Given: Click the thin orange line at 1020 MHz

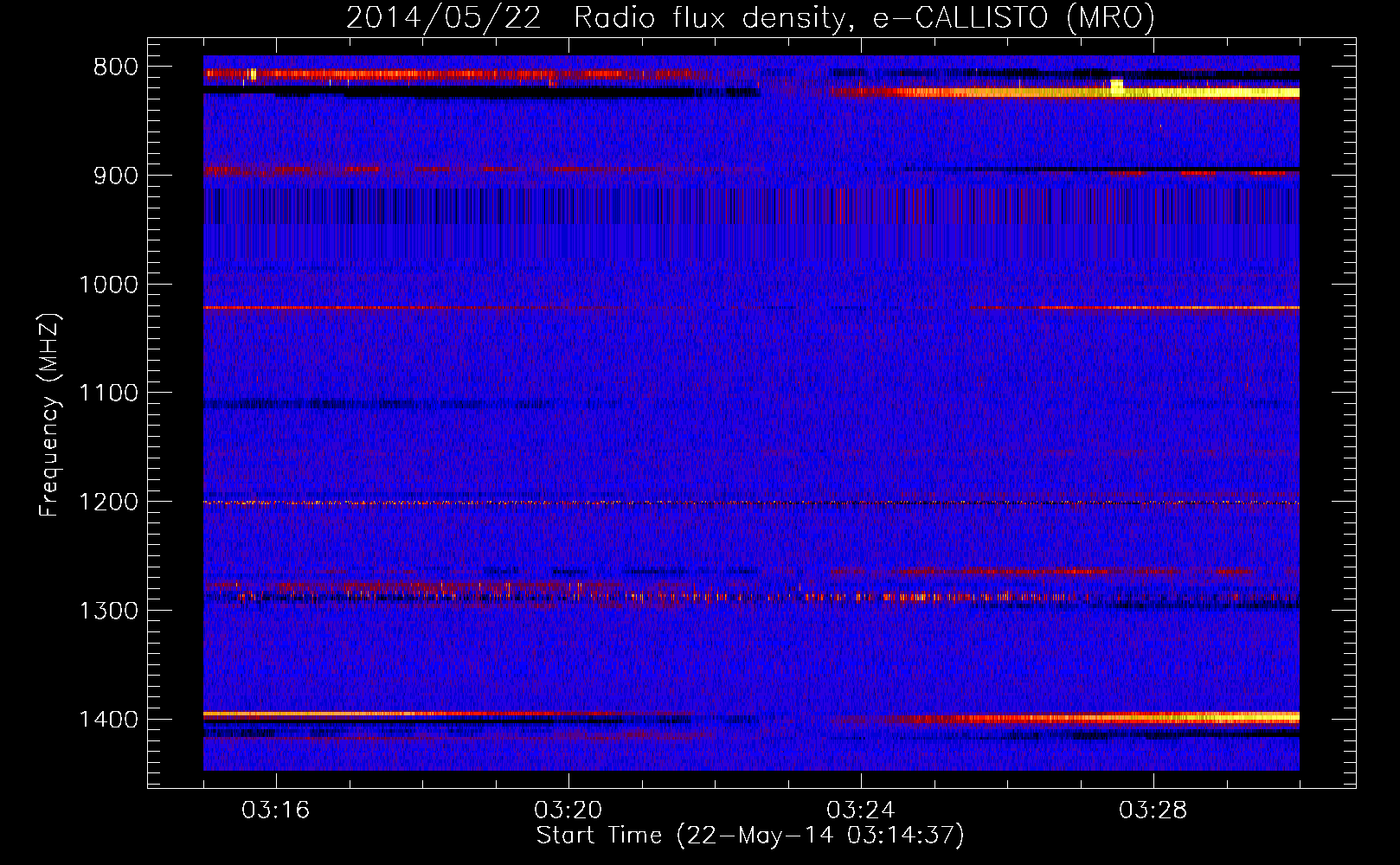Looking at the screenshot, I should point(751,307).
